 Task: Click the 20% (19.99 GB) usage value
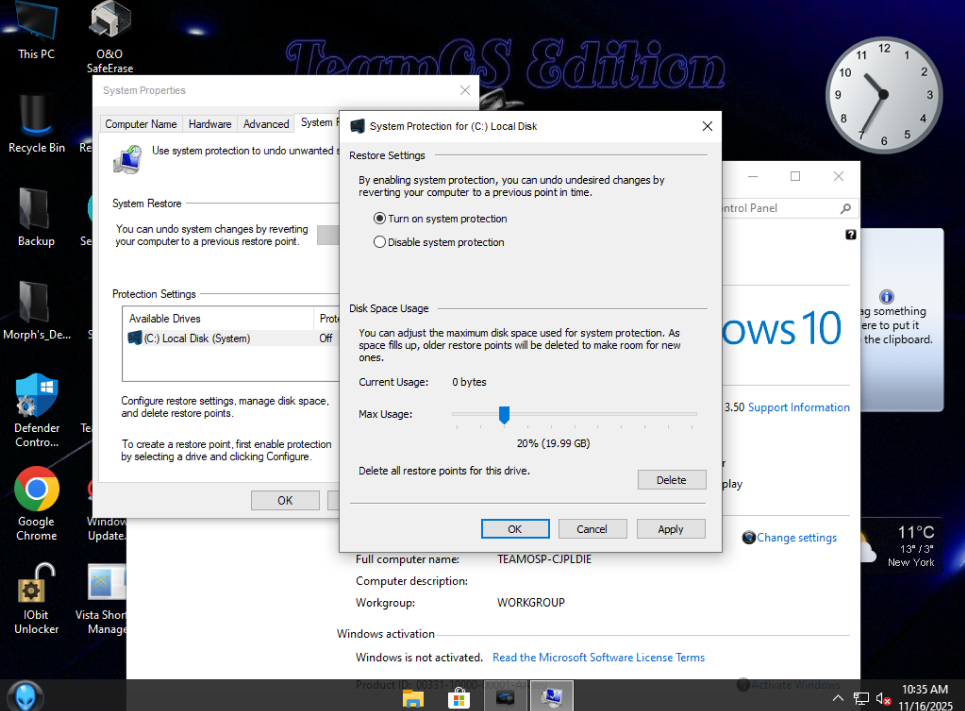tap(553, 443)
